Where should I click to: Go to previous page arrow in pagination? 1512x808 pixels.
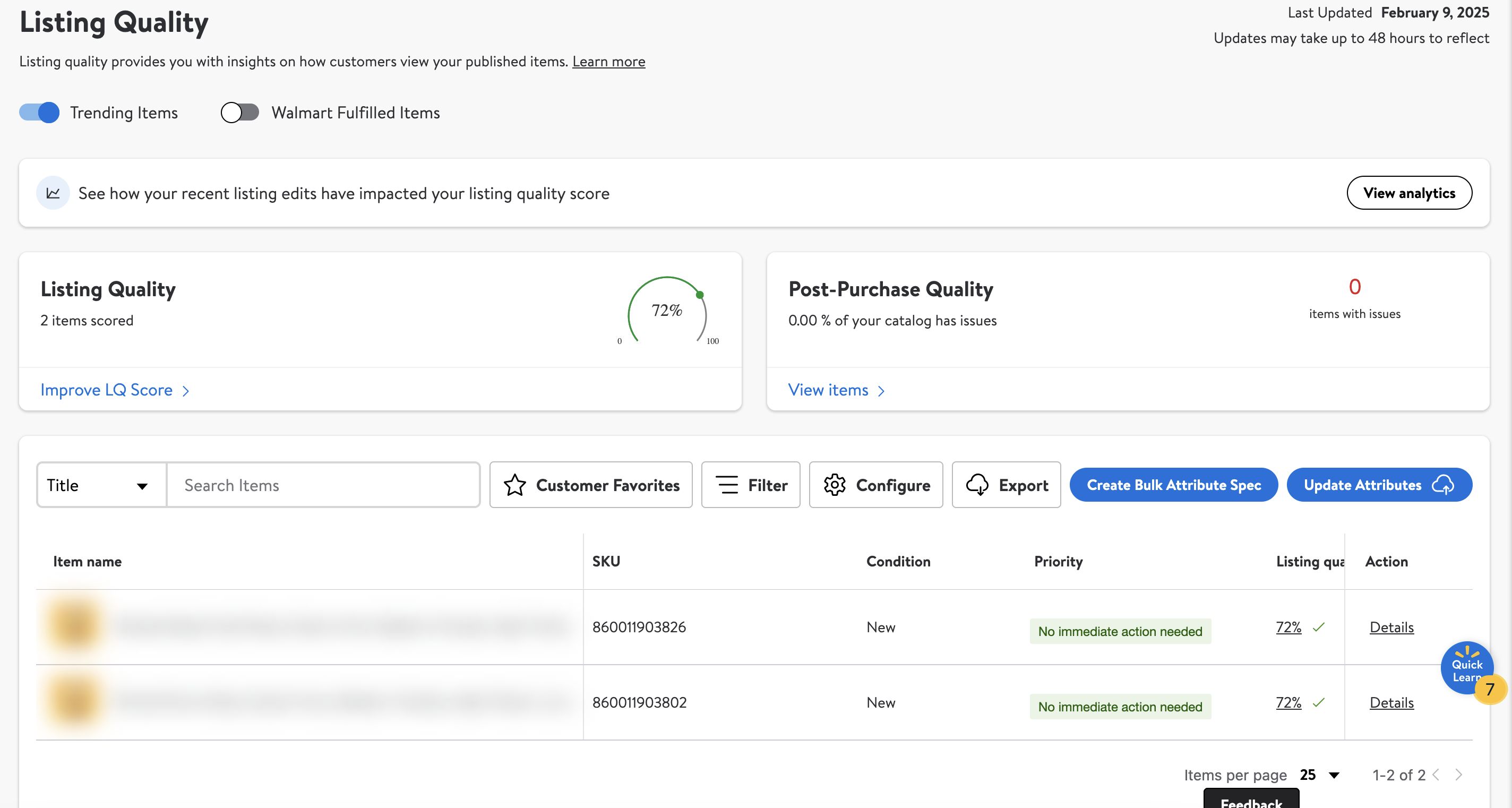1436,775
